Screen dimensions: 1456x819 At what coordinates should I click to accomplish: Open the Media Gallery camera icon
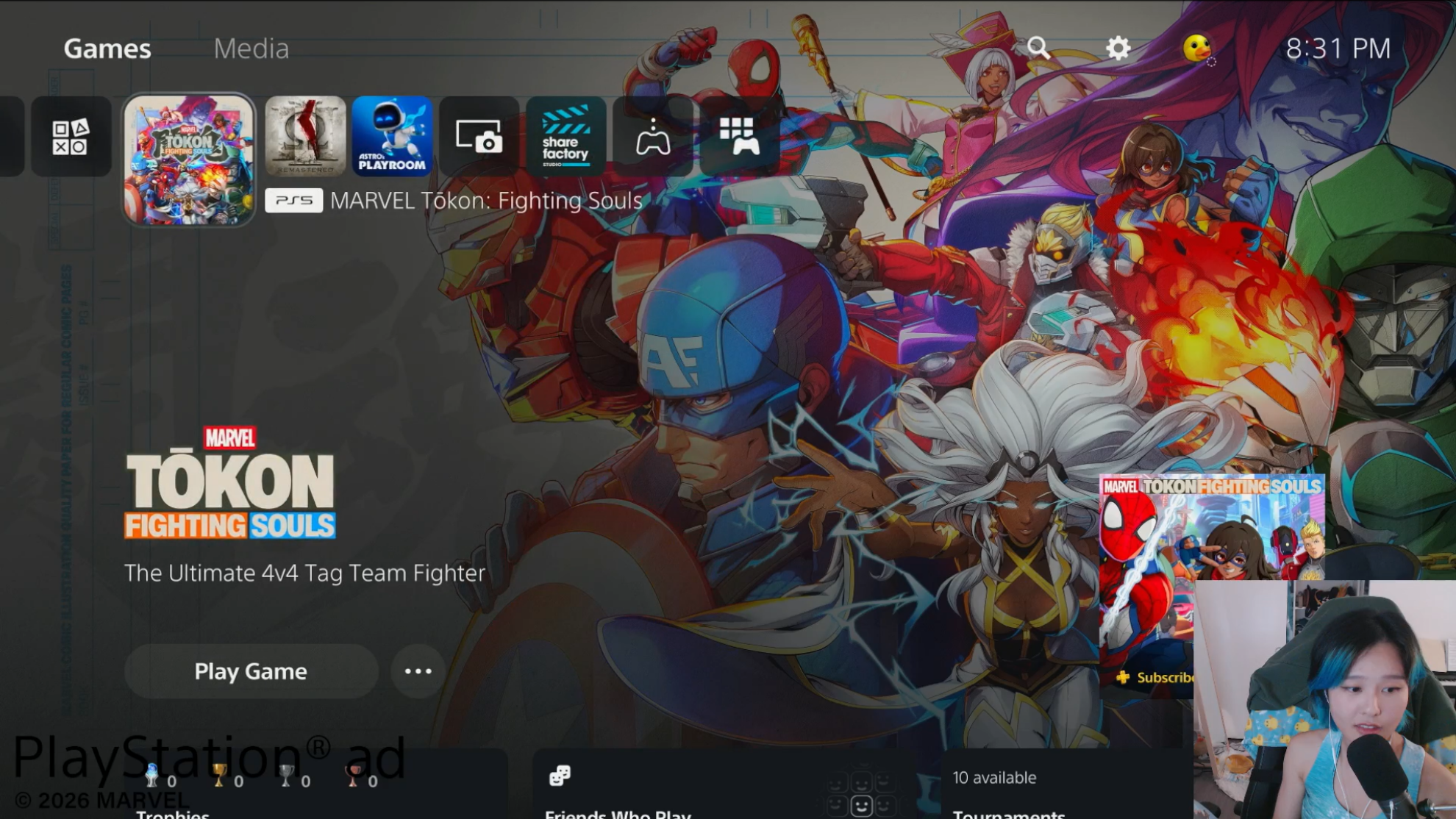(479, 136)
